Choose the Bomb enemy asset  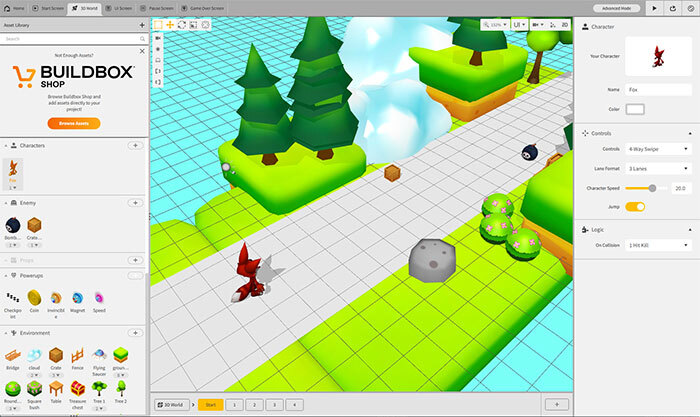12,225
